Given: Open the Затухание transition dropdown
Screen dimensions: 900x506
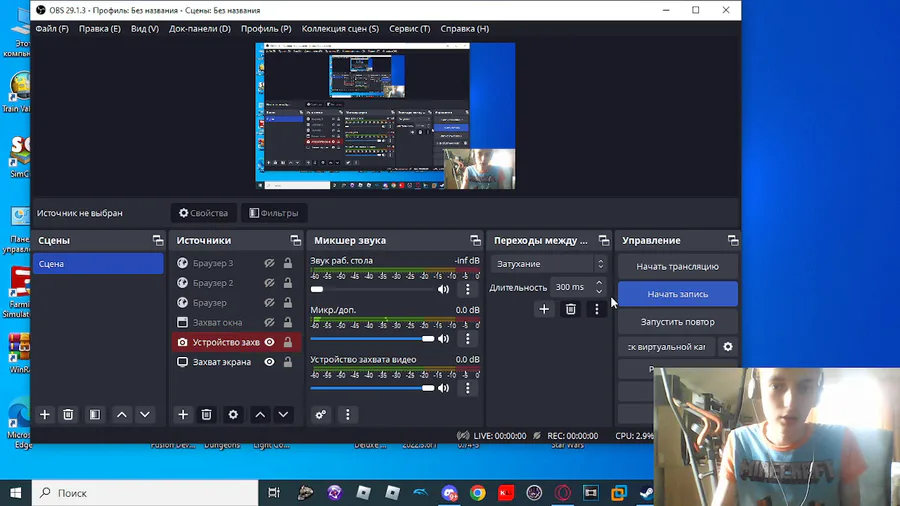Looking at the screenshot, I should pos(549,264).
